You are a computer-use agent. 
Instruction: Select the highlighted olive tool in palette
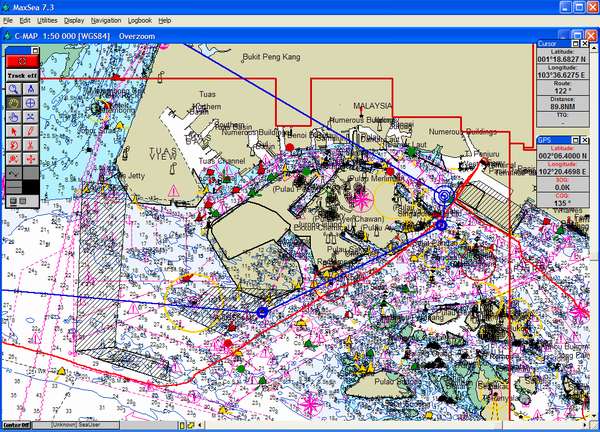[x=14, y=103]
